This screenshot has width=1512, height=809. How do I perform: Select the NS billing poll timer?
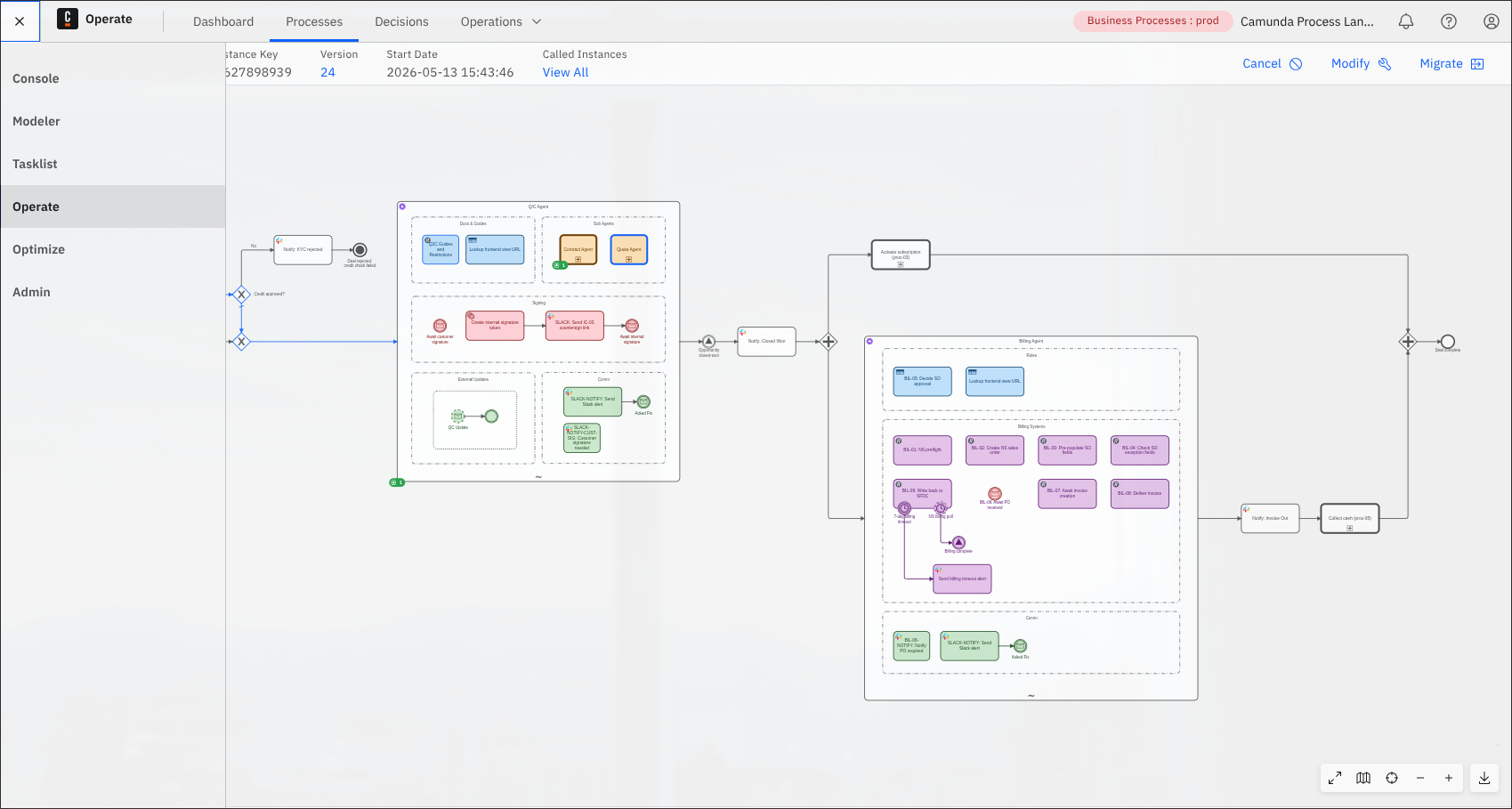[x=941, y=508]
